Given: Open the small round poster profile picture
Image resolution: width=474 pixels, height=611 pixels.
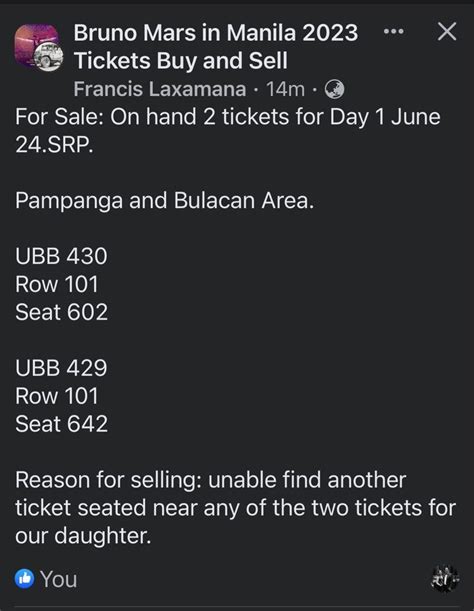Looking at the screenshot, I should (48, 57).
